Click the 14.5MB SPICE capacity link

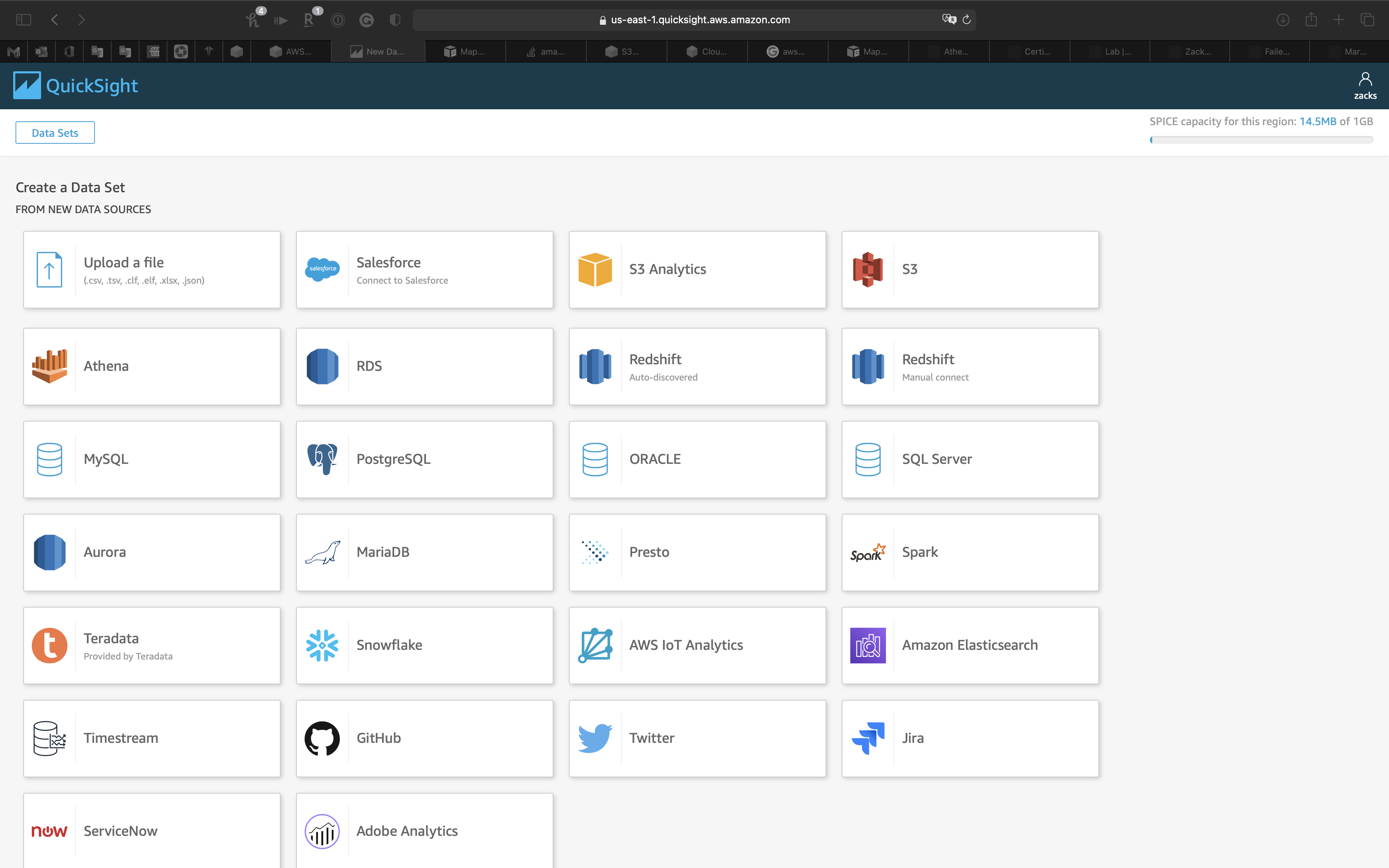pos(1318,121)
